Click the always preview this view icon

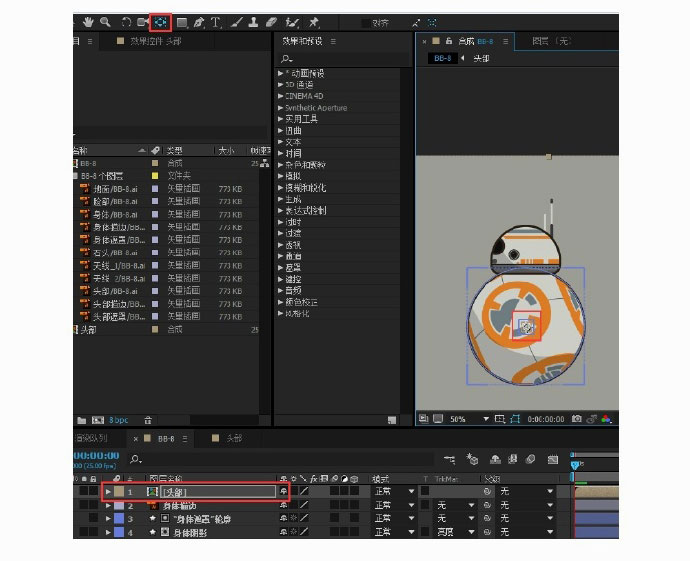[x=423, y=418]
